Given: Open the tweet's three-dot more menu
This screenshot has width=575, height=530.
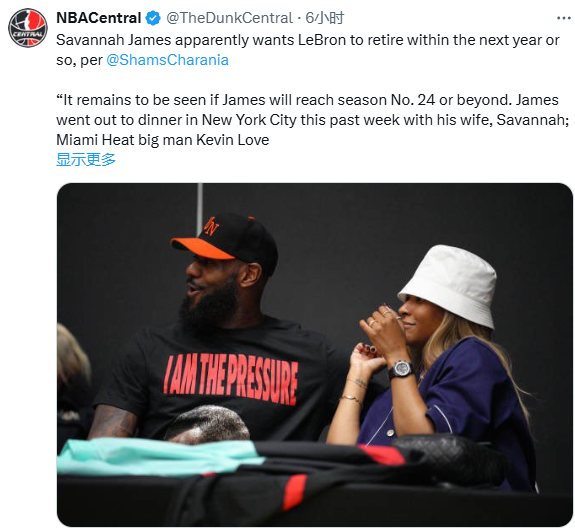Looking at the screenshot, I should pos(563,18).
